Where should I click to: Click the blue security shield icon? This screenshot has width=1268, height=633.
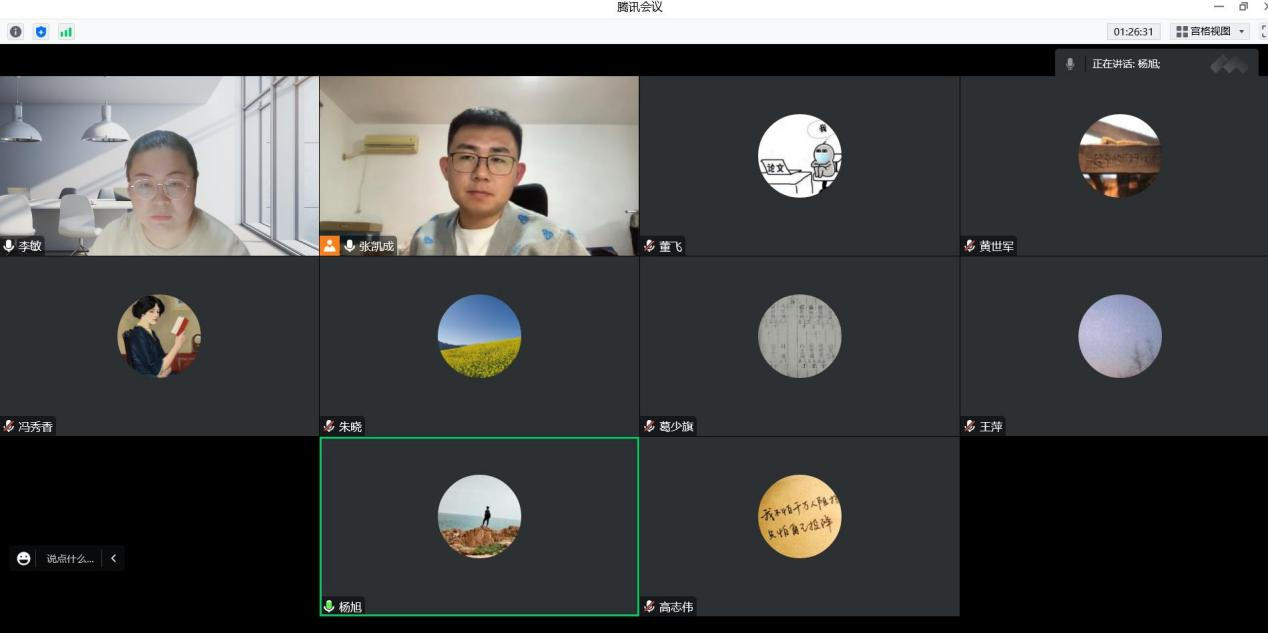coord(41,32)
